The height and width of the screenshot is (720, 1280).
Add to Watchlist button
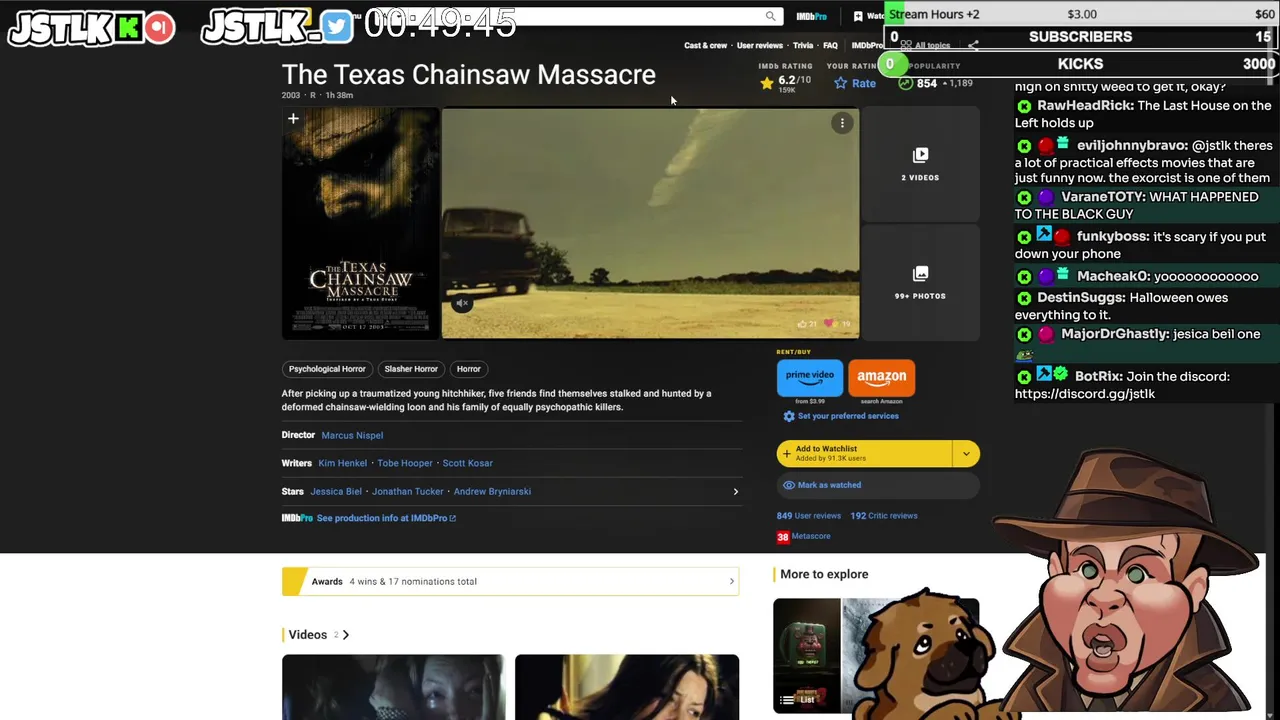pos(864,453)
